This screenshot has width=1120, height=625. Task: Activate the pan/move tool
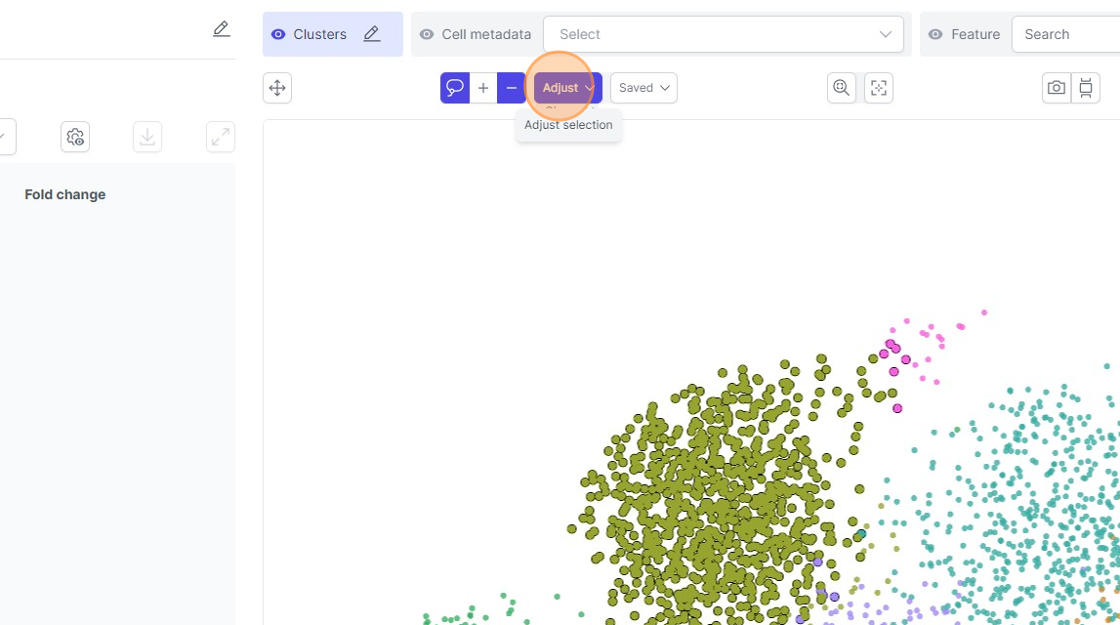277,88
